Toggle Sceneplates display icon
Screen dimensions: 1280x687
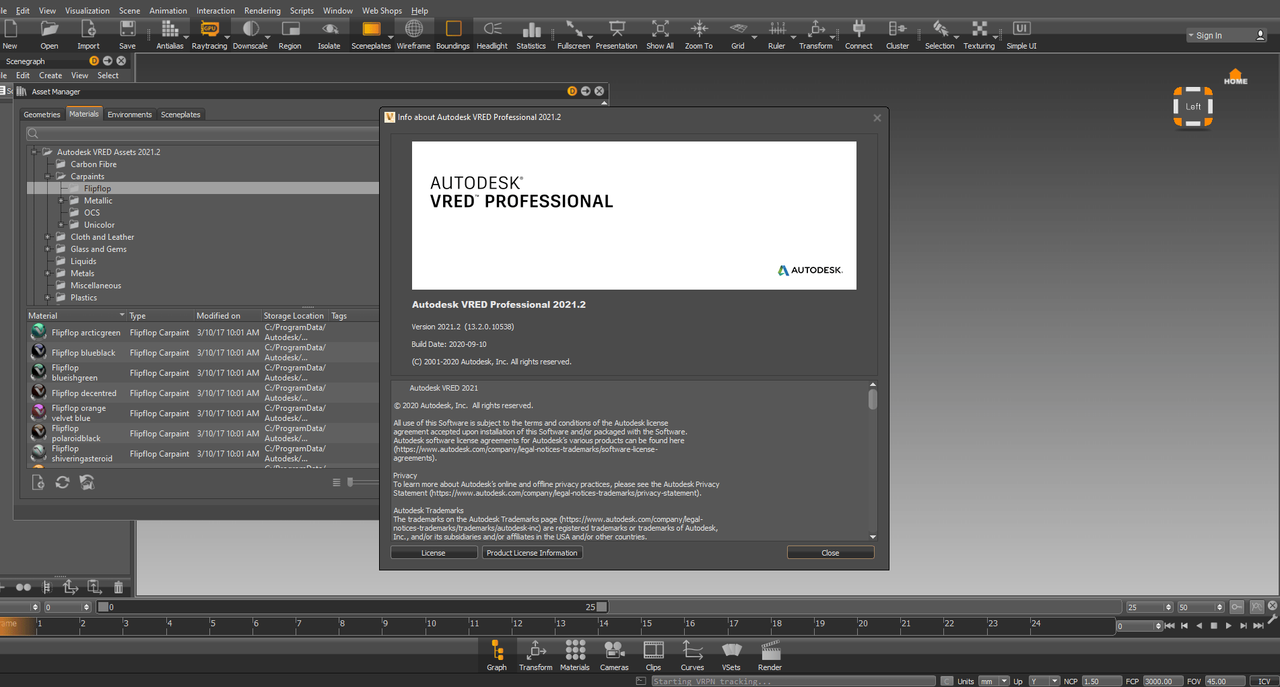coord(371,34)
